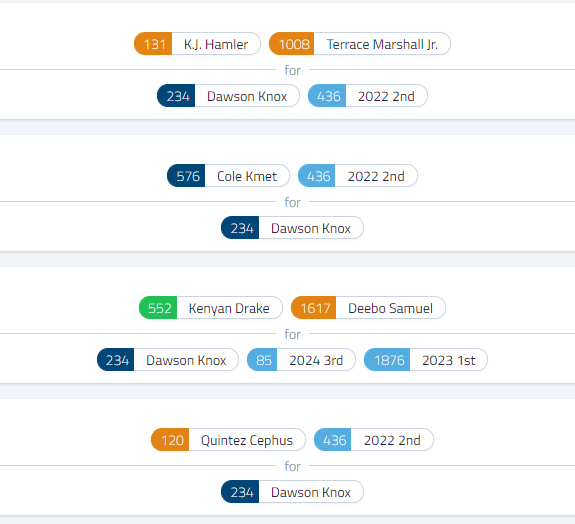Click the 576 value badge for Cole Kmet

click(x=186, y=176)
